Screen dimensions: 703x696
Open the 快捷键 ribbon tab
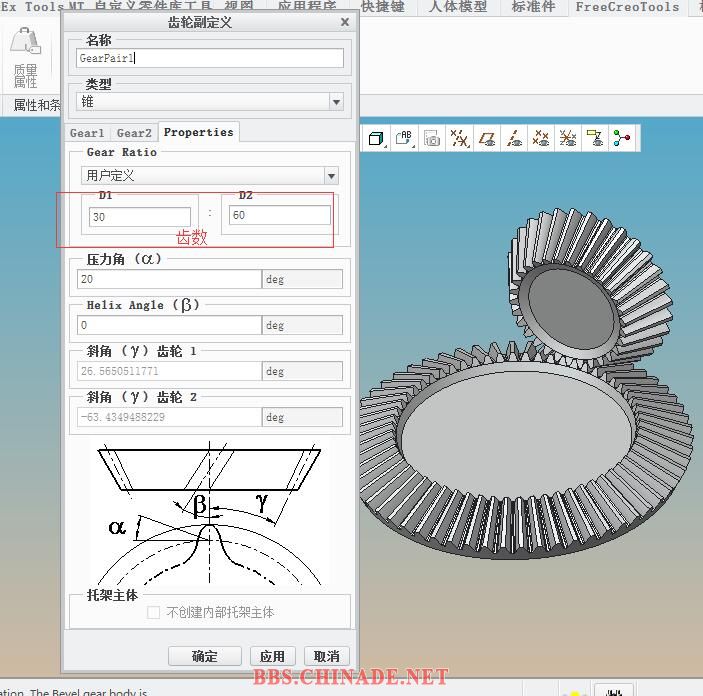click(383, 7)
